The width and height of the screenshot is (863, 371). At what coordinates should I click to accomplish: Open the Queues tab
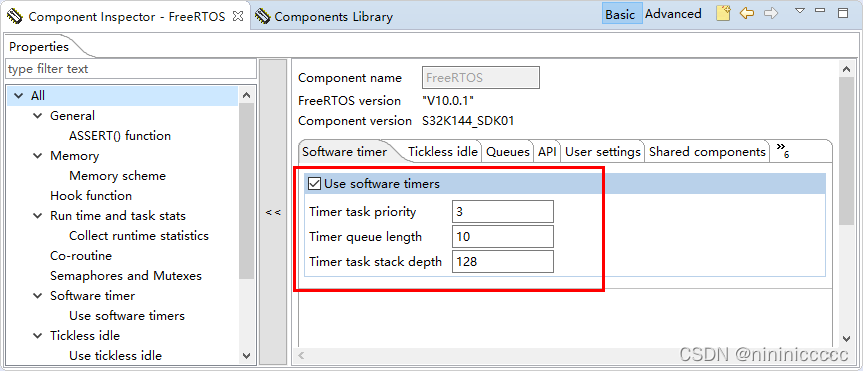click(508, 151)
